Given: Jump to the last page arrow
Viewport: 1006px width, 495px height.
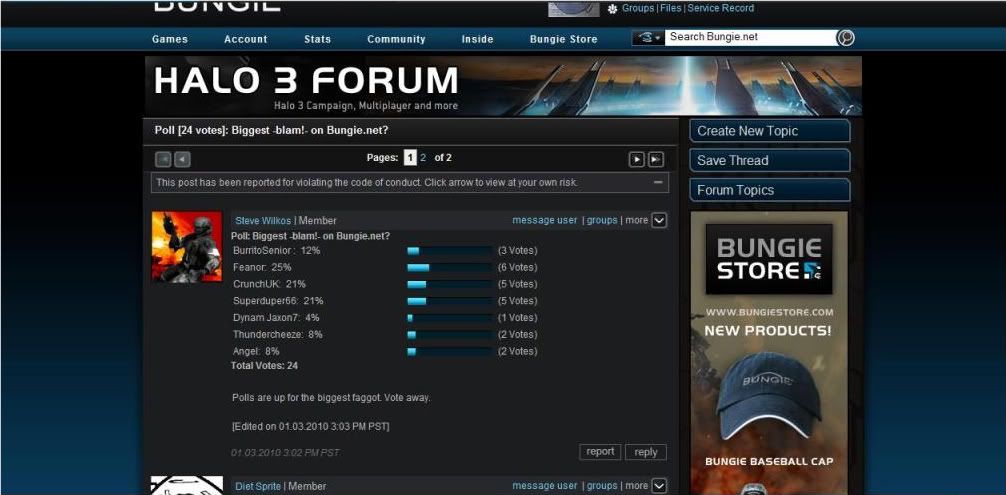Looking at the screenshot, I should point(656,159).
